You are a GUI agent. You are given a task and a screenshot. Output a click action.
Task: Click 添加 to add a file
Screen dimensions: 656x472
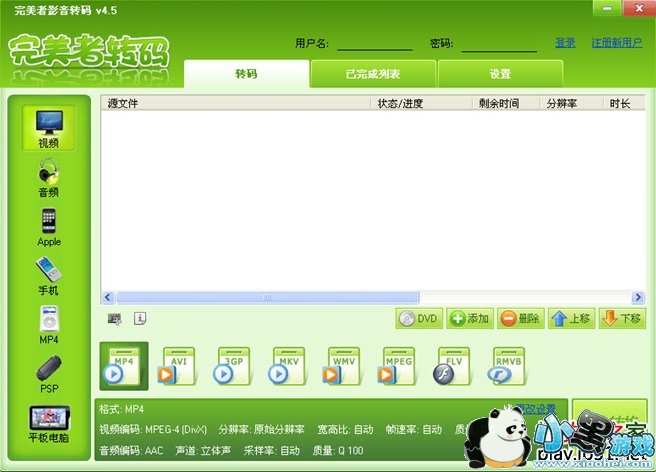click(x=470, y=319)
